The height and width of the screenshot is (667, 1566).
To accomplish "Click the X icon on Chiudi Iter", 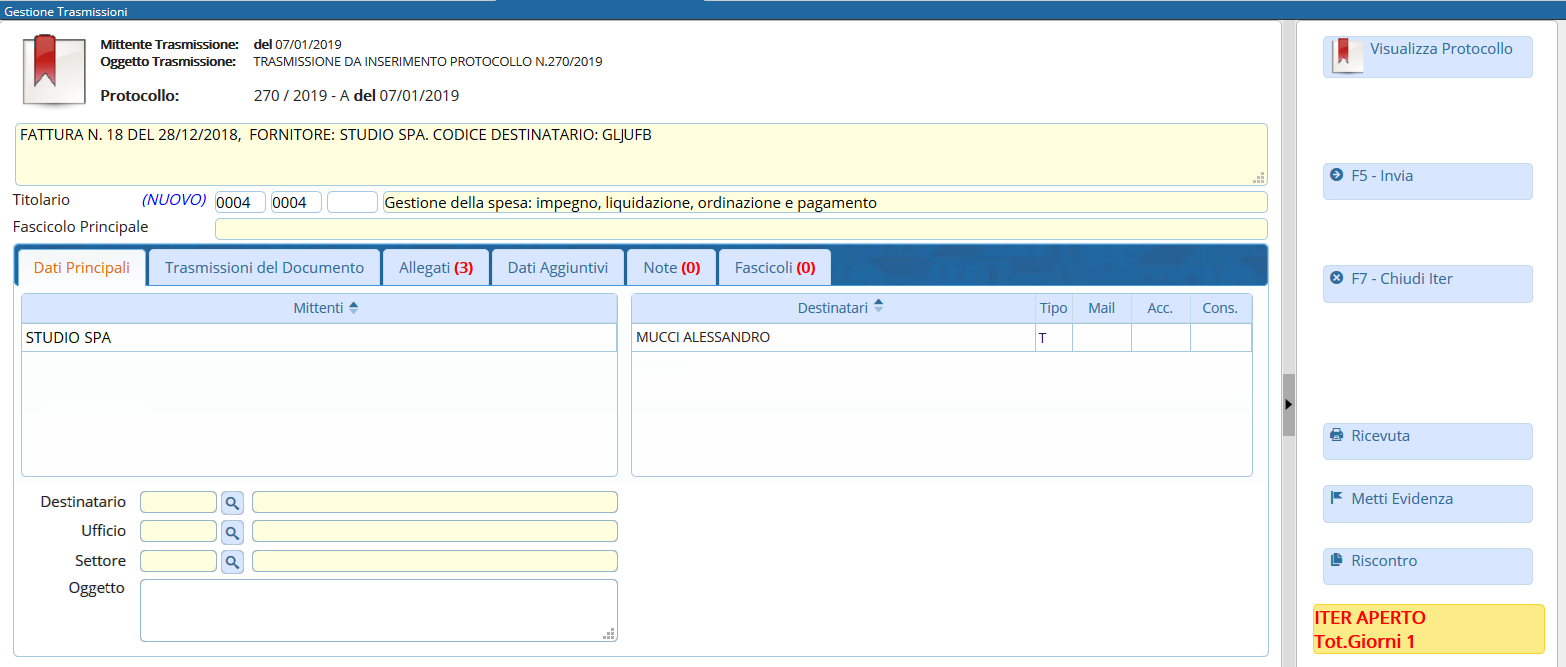I will [1337, 278].
